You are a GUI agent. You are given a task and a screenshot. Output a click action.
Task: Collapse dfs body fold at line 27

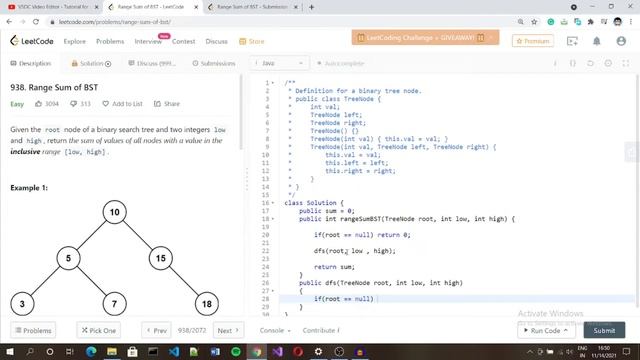click(x=273, y=291)
